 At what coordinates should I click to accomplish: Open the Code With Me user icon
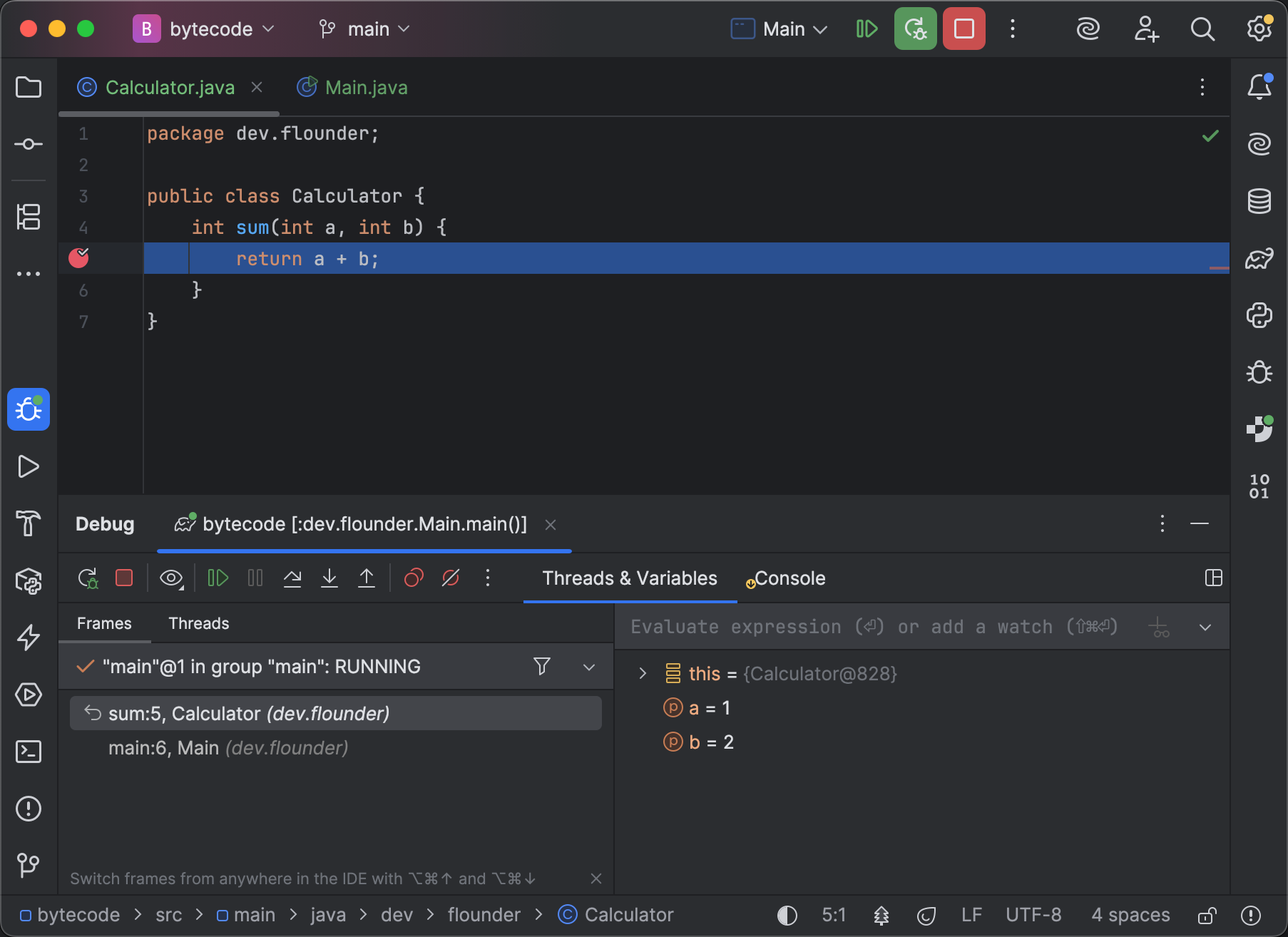[x=1146, y=29]
